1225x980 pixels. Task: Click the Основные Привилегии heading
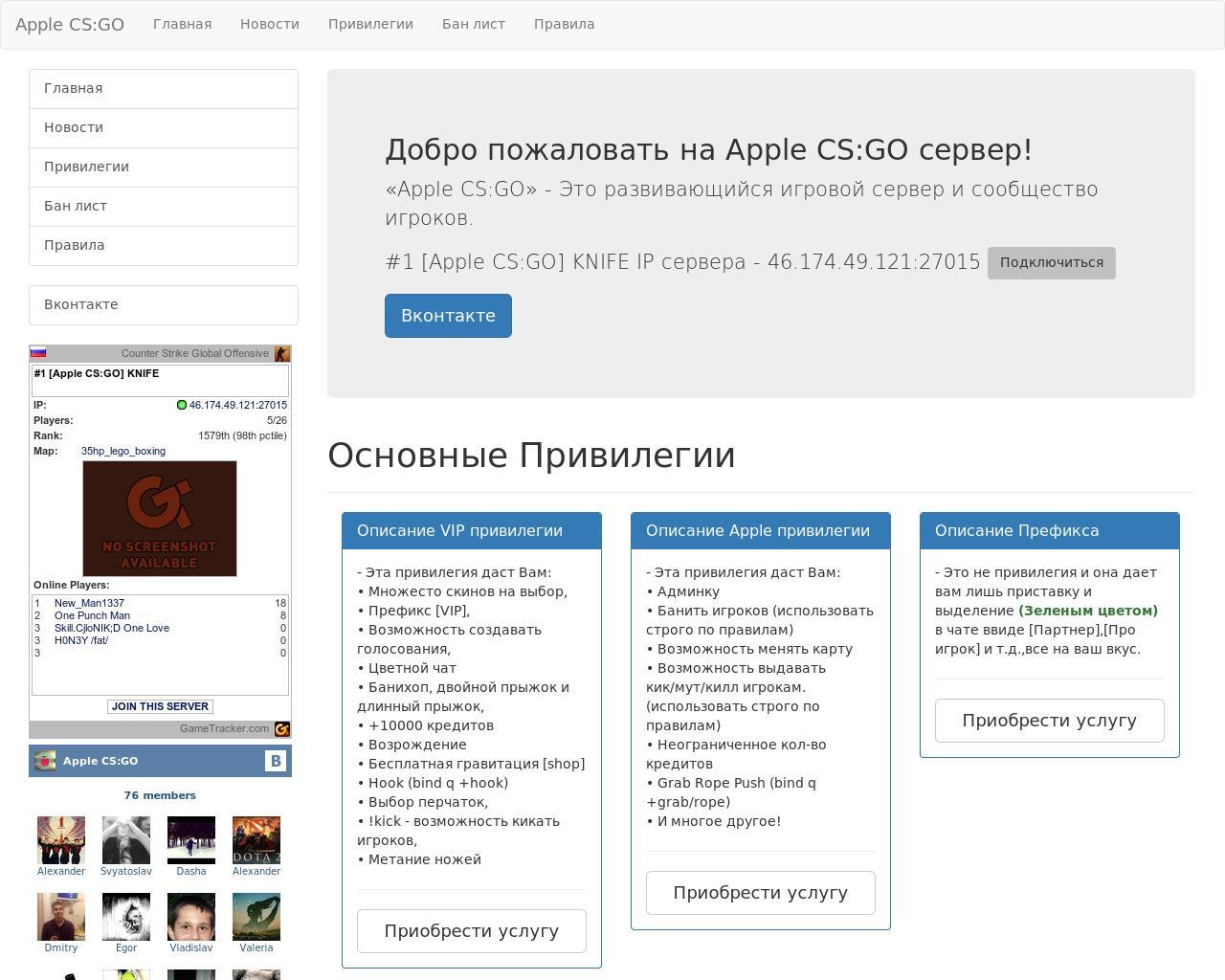531,456
